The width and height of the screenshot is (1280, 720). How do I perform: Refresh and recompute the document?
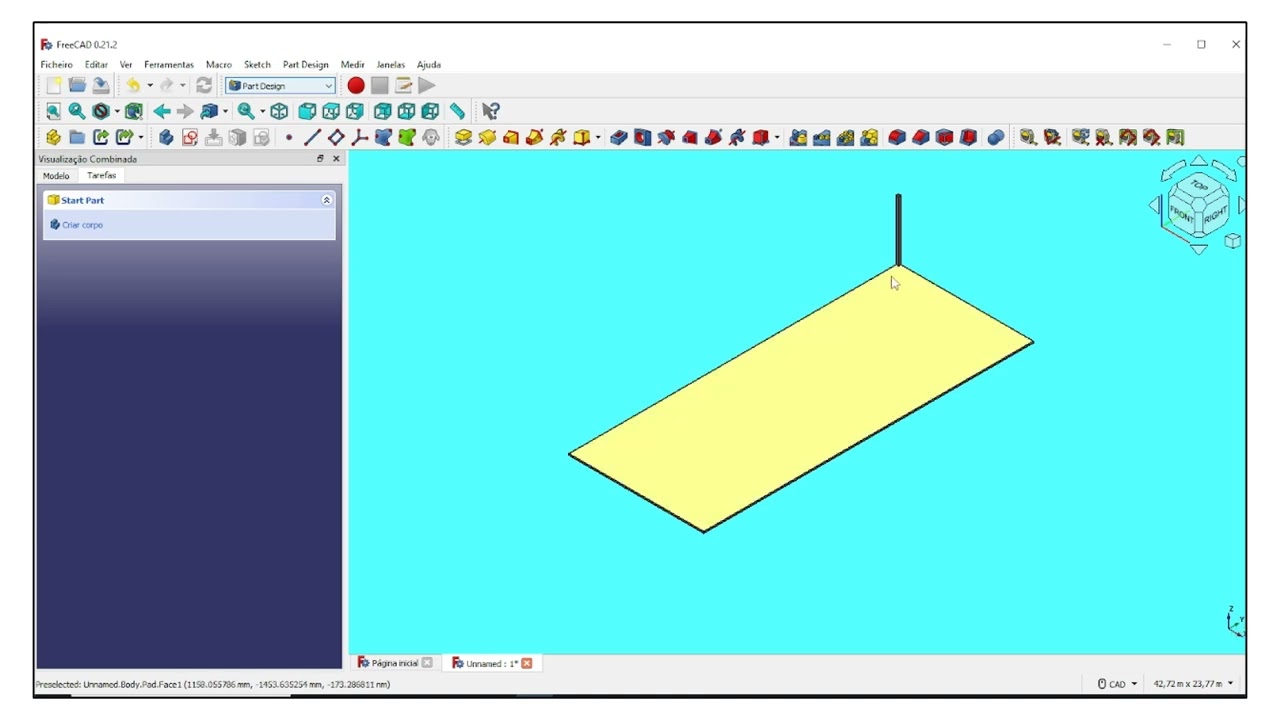tap(204, 86)
